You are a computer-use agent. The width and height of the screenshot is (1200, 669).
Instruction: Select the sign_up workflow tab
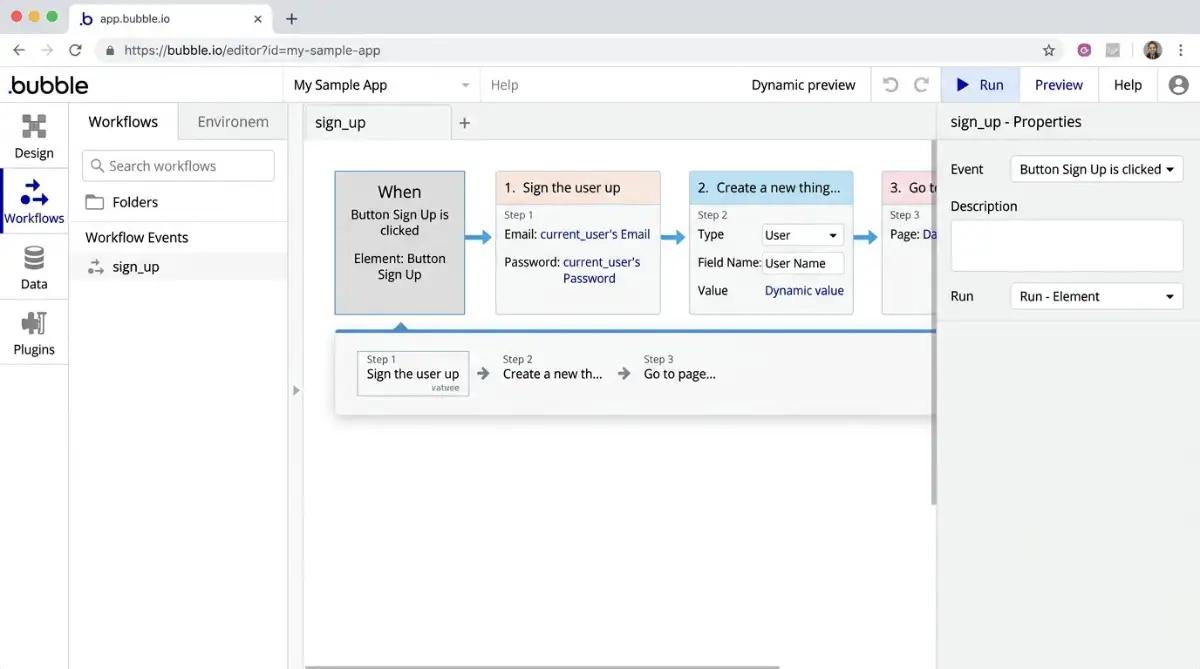[377, 122]
